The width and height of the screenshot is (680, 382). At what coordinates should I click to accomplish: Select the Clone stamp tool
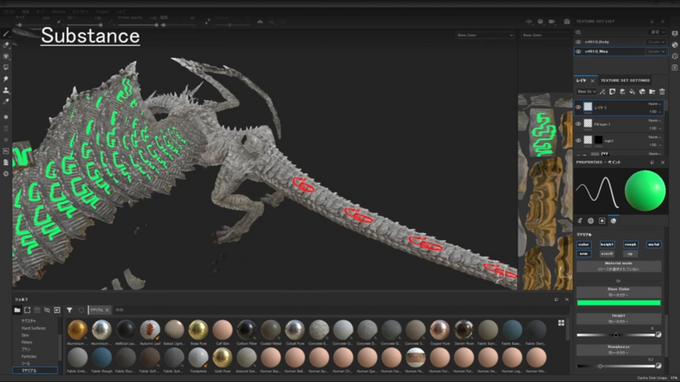[6, 90]
